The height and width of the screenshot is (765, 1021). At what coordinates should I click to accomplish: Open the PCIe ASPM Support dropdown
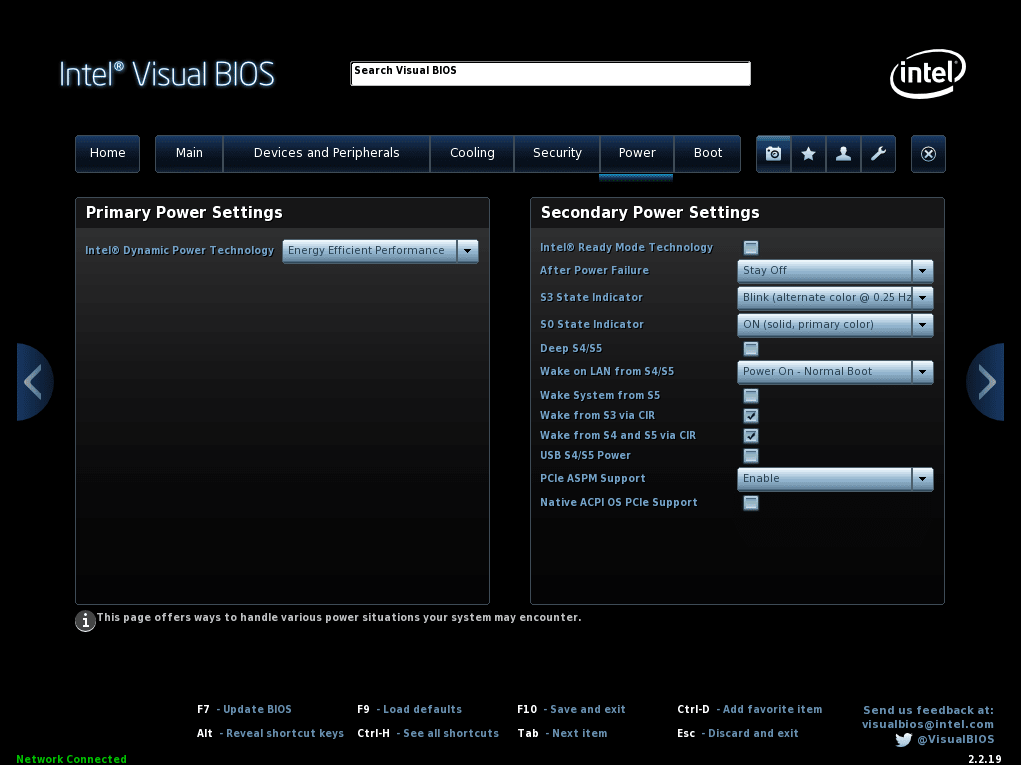coord(834,479)
